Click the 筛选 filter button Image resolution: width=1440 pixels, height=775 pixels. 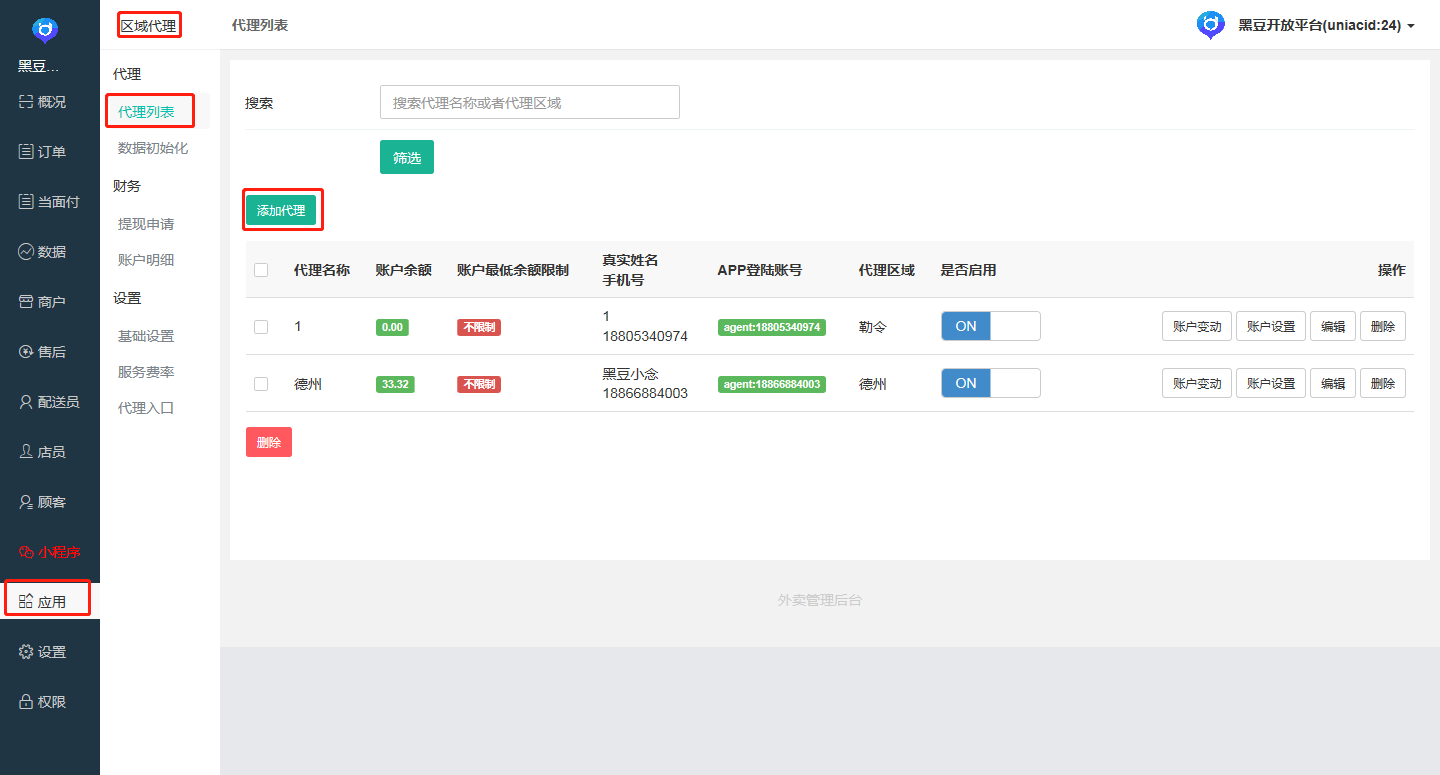coord(407,157)
